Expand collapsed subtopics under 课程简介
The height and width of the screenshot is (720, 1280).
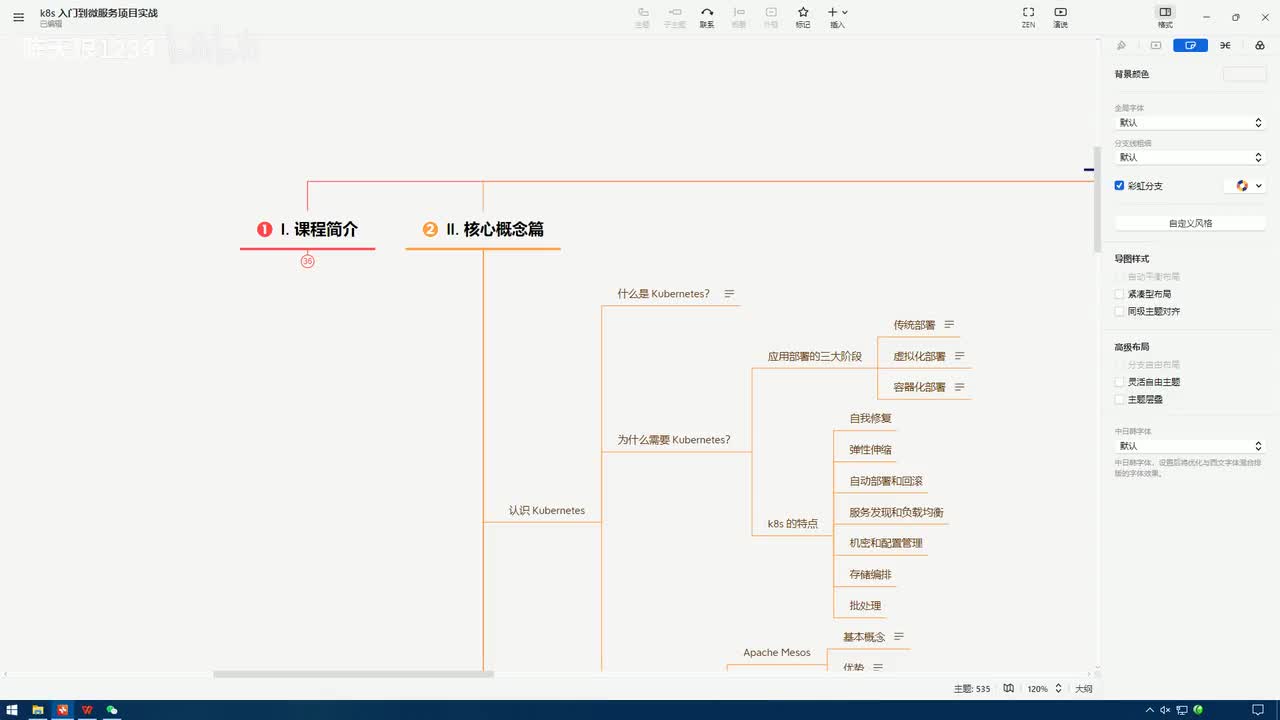307,261
